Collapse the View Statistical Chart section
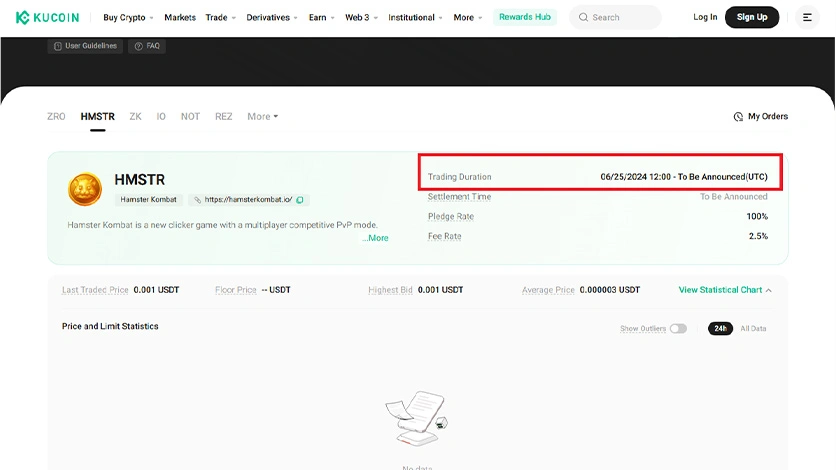Viewport: 836px width, 470px height. (x=725, y=290)
